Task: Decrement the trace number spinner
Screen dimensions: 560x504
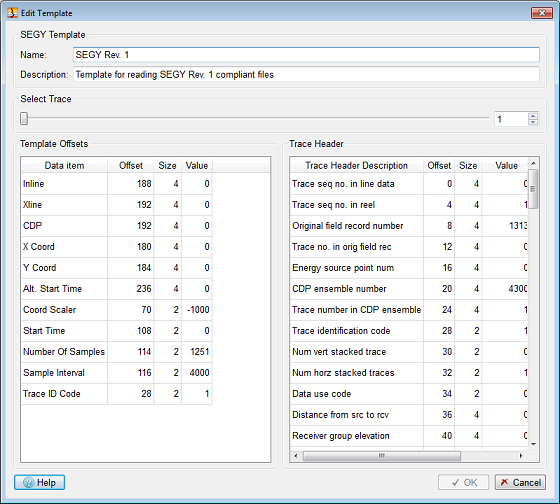Action: tap(533, 122)
